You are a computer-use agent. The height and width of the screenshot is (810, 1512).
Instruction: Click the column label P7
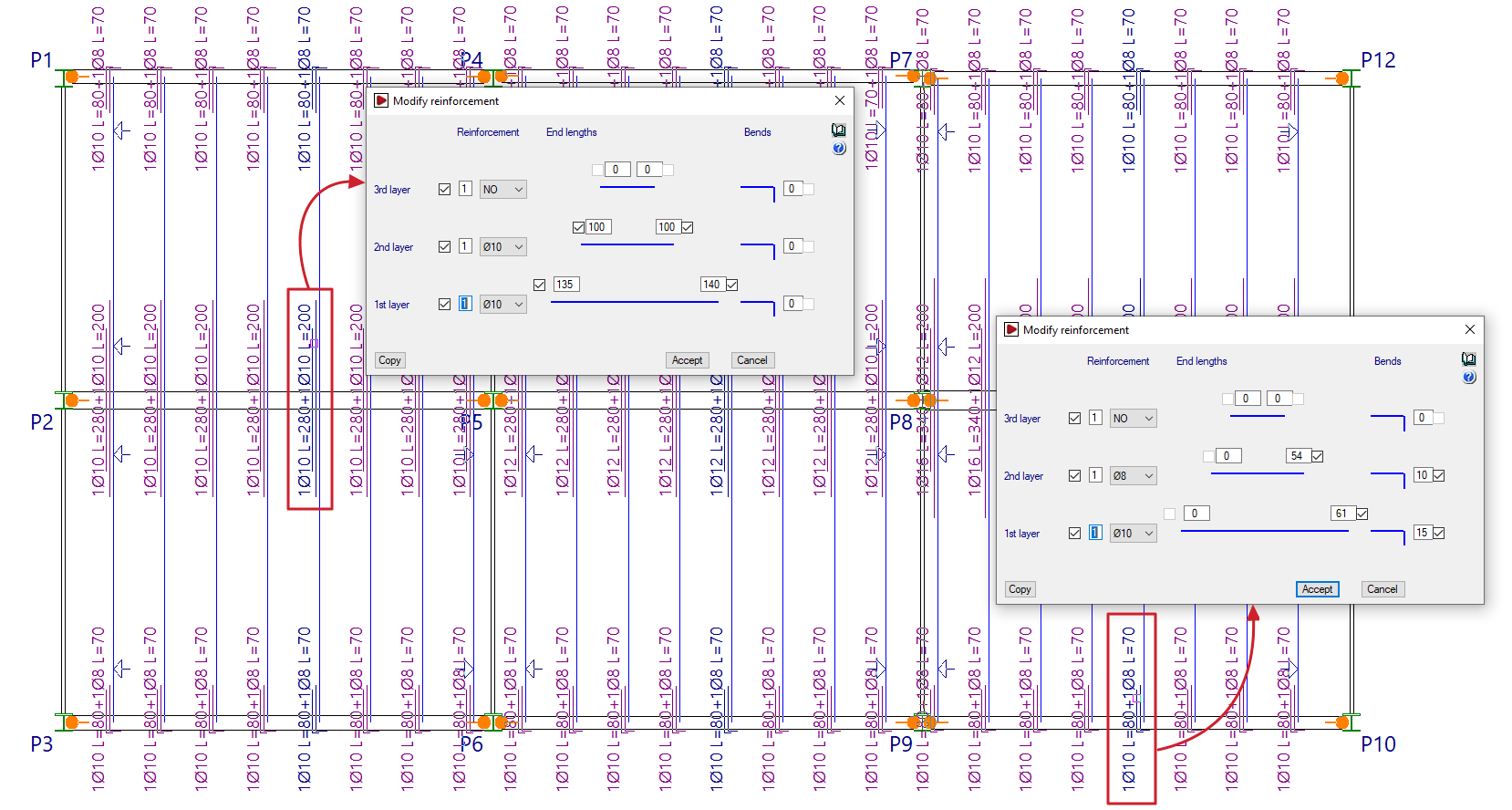(x=901, y=60)
